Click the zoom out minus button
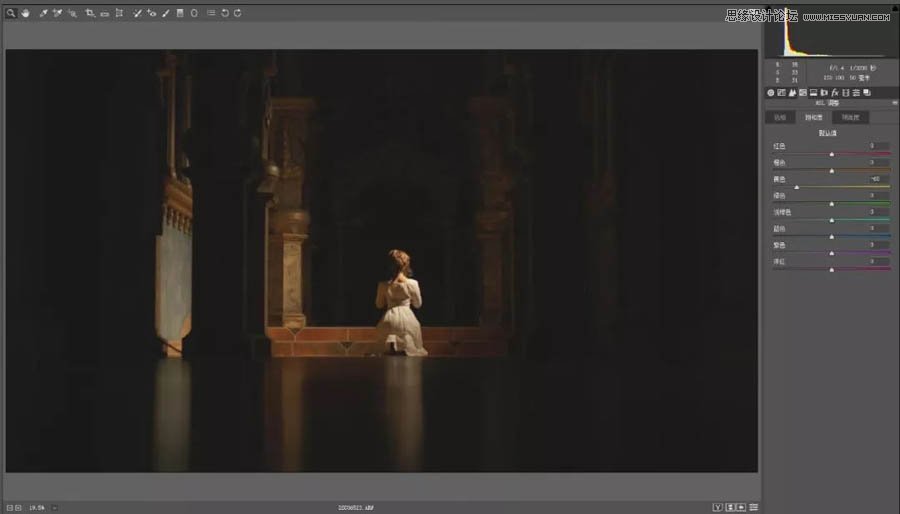900x514 pixels. 10,508
